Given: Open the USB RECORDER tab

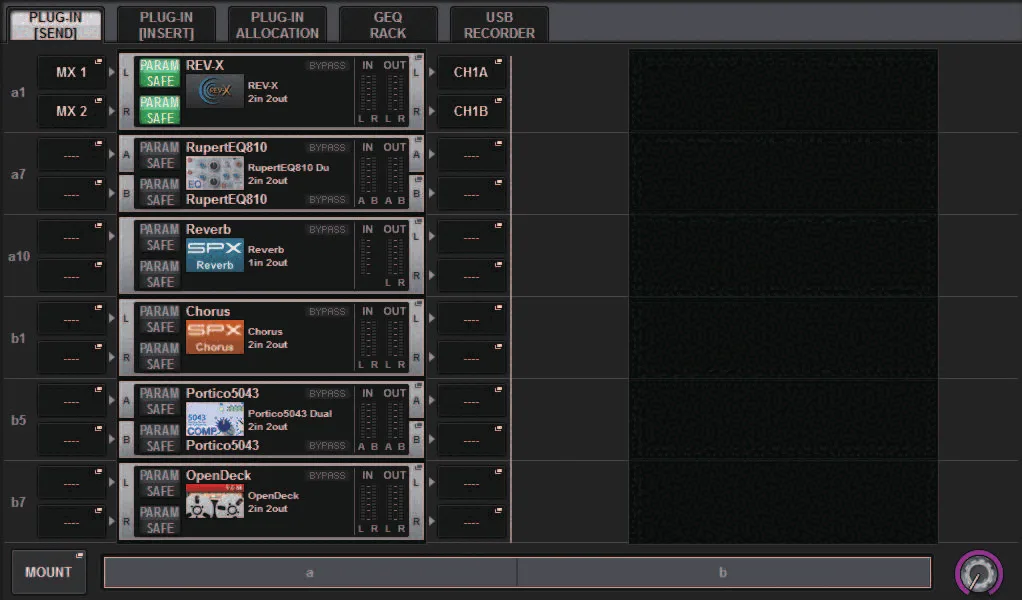Looking at the screenshot, I should point(499,25).
